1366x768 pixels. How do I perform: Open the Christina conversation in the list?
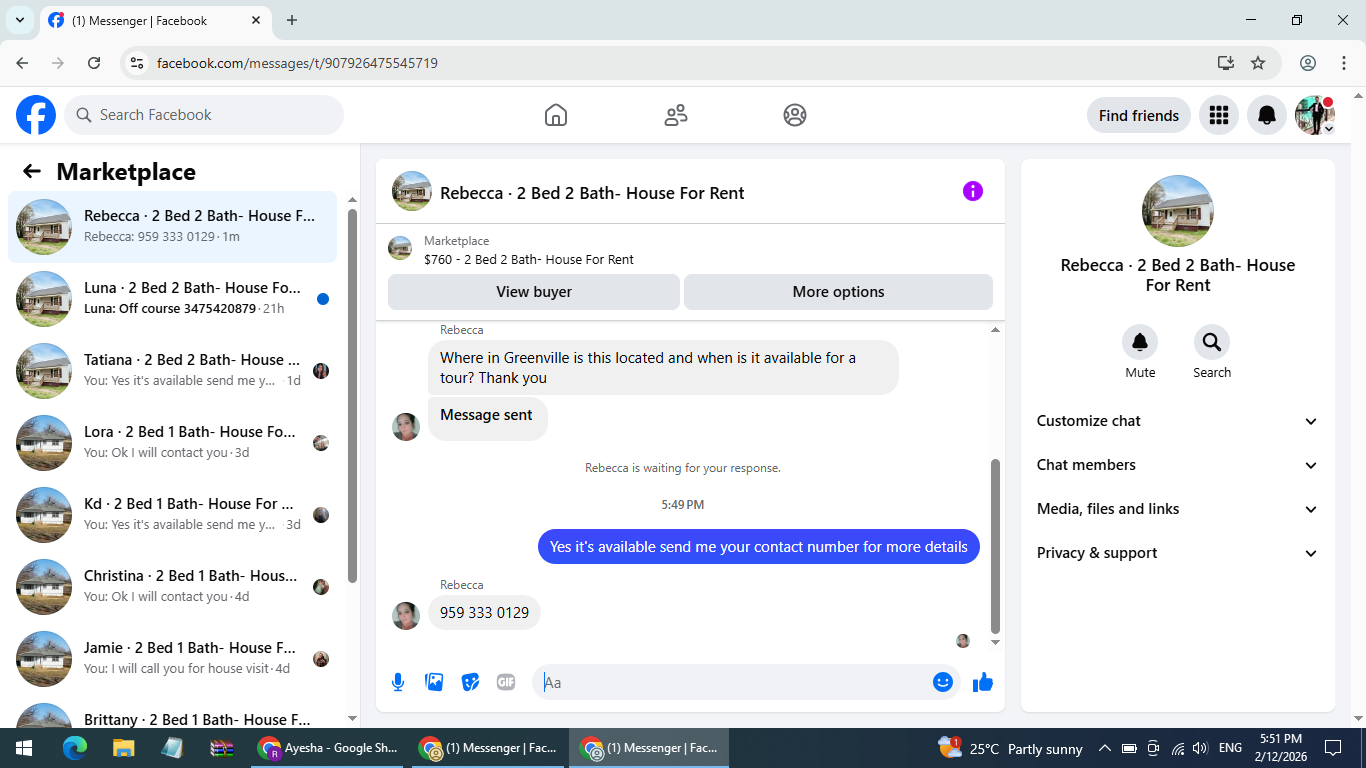172,587
